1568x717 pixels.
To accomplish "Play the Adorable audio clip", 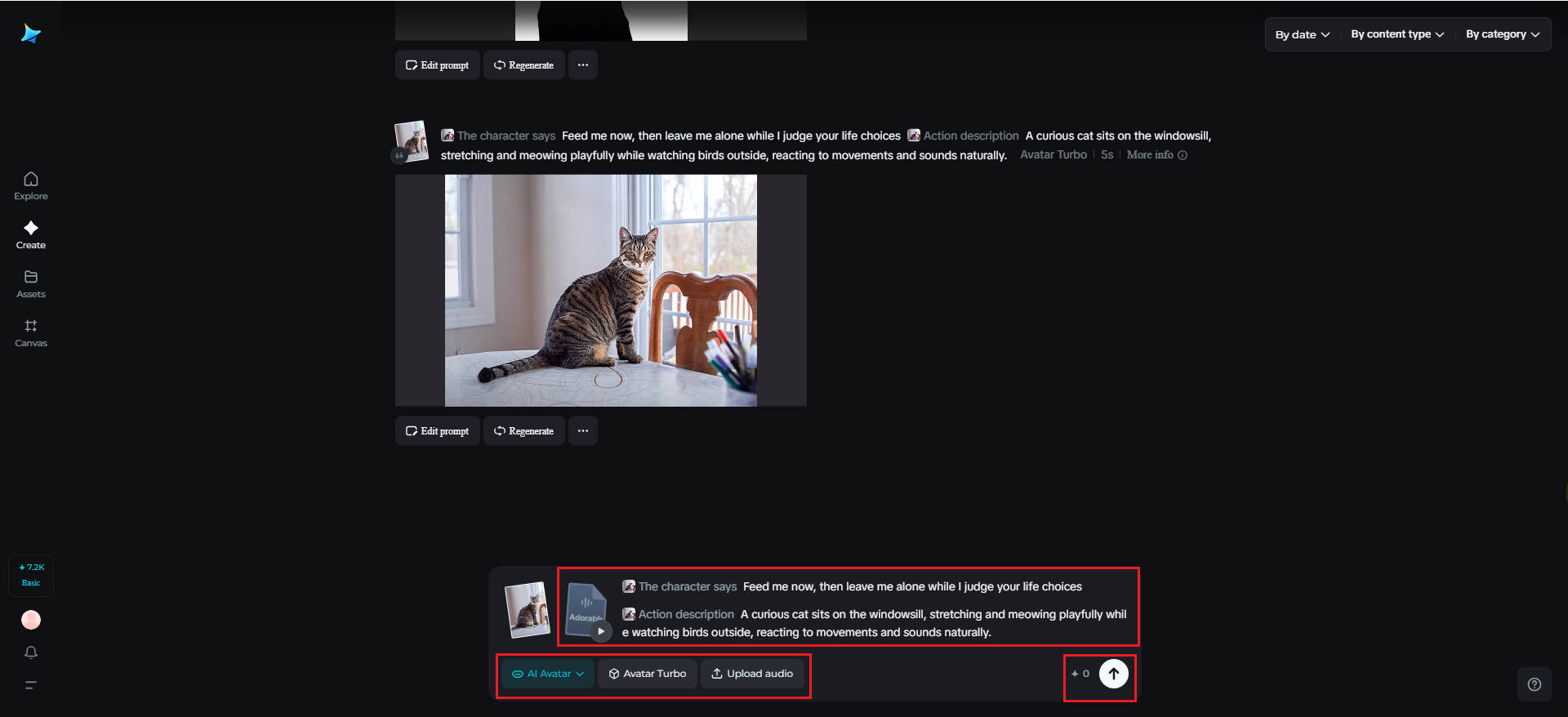I will (x=601, y=631).
